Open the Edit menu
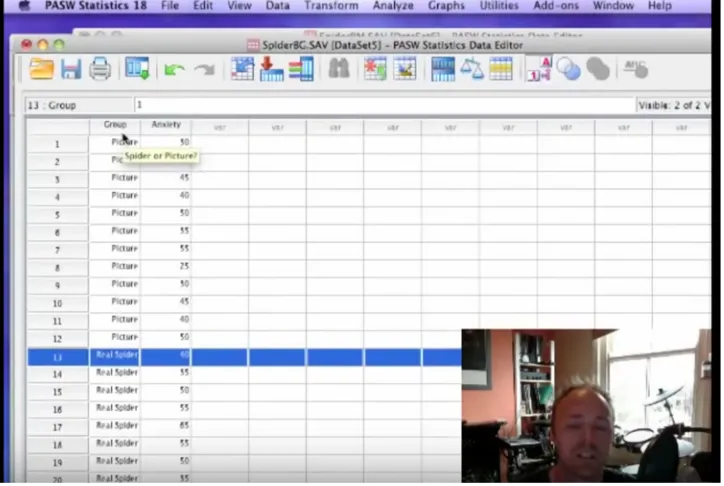724x486 pixels. [203, 6]
